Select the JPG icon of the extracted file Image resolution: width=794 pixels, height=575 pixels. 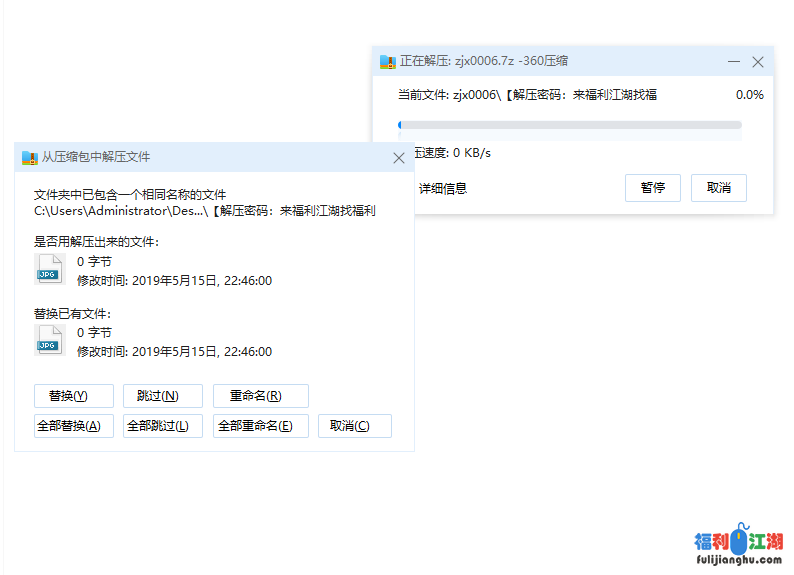coord(49,270)
